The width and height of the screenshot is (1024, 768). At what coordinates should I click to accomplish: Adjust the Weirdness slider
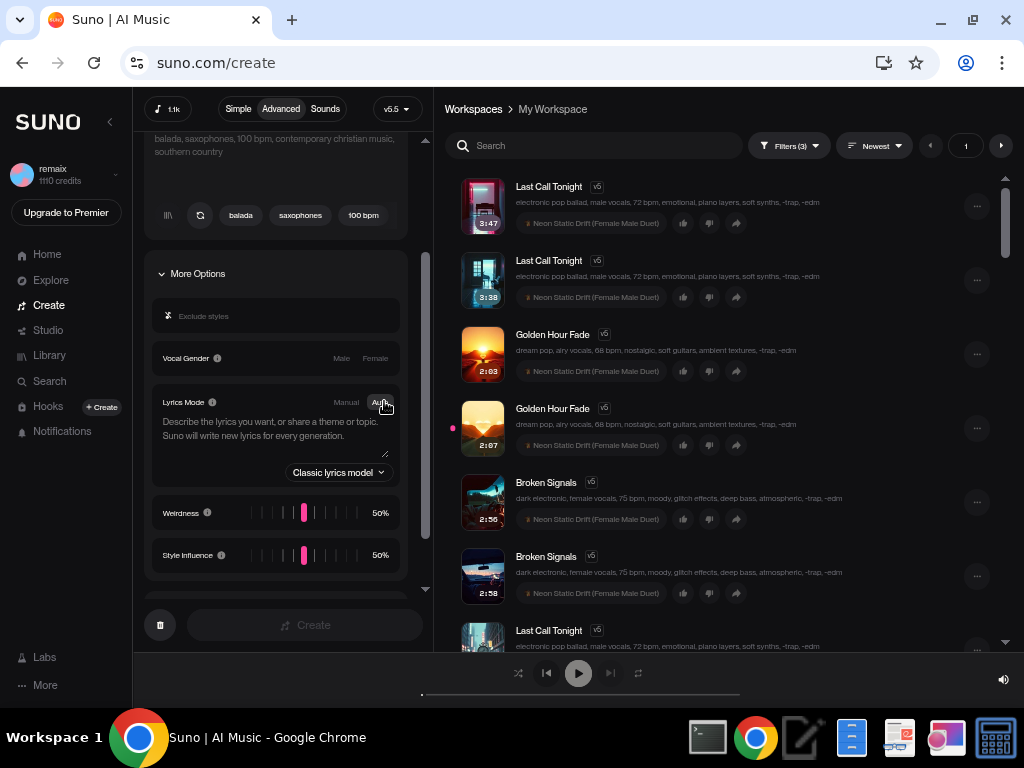coord(305,512)
